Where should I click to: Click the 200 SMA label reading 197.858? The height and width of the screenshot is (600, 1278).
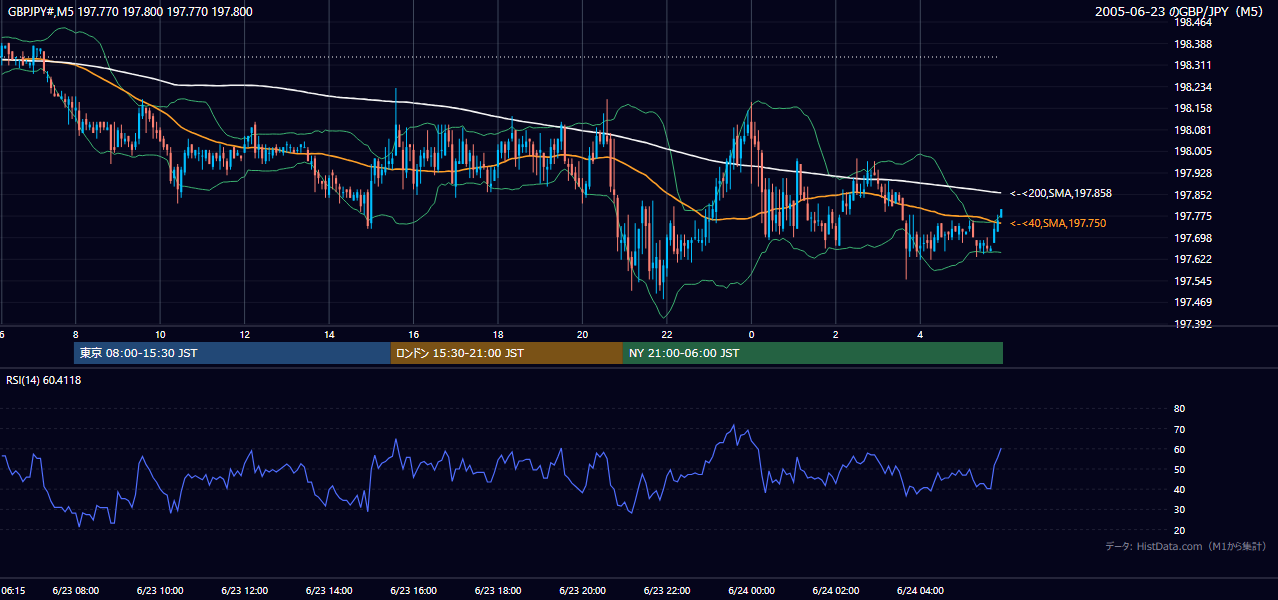(1060, 193)
